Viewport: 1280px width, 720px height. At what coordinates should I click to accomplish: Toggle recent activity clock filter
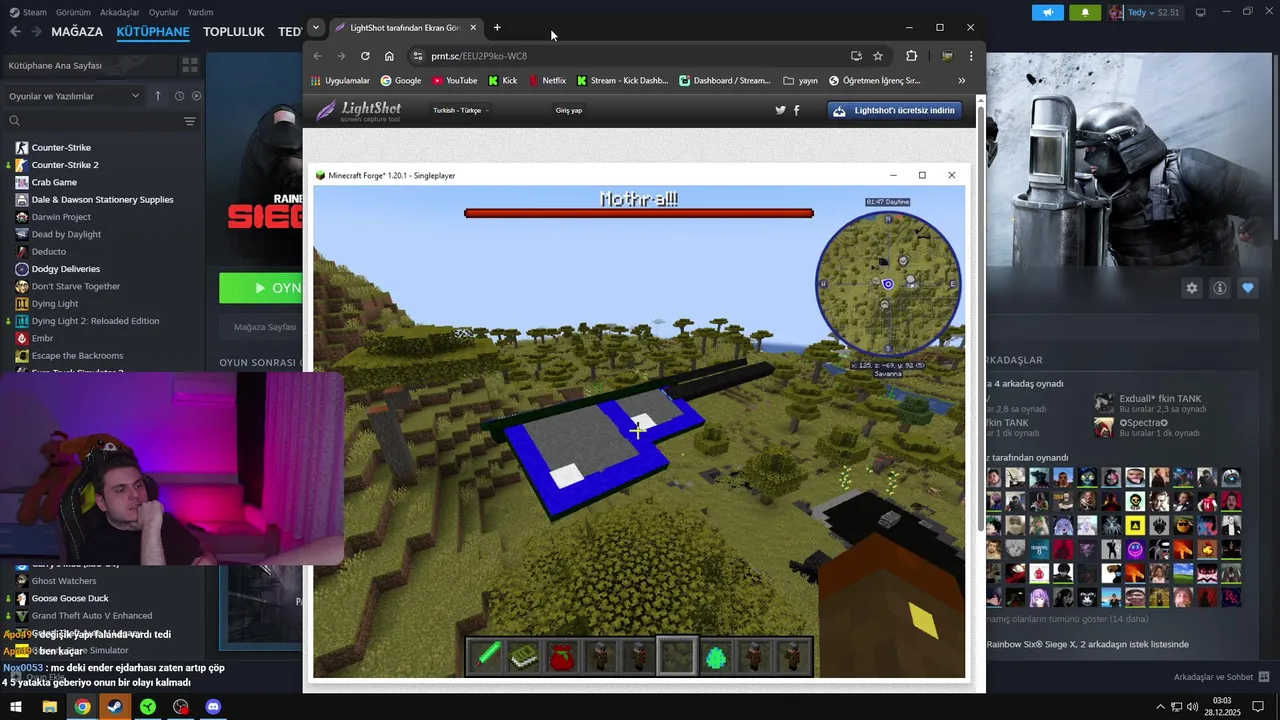coord(180,96)
